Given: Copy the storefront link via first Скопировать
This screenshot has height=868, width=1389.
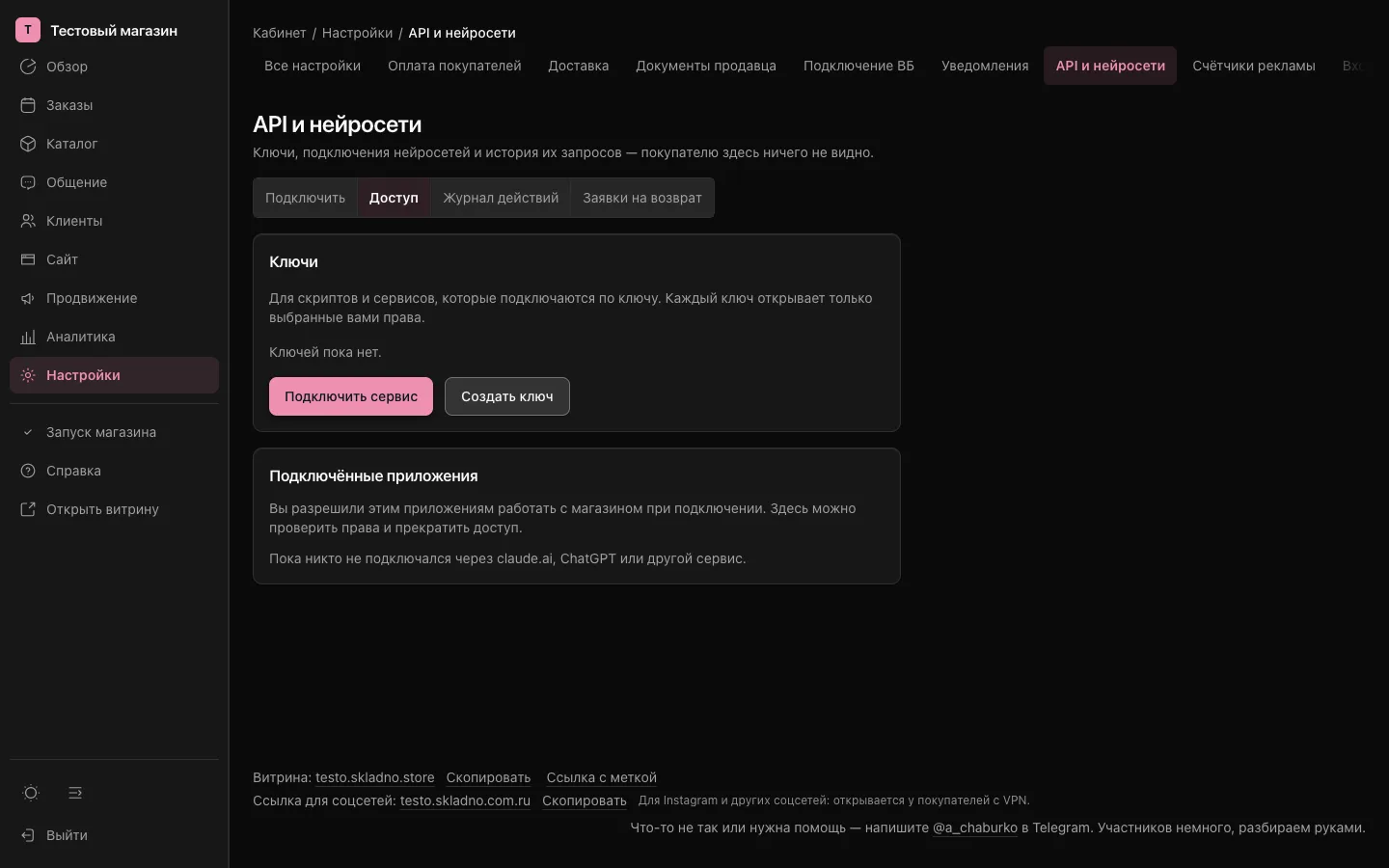Looking at the screenshot, I should click(x=489, y=777).
